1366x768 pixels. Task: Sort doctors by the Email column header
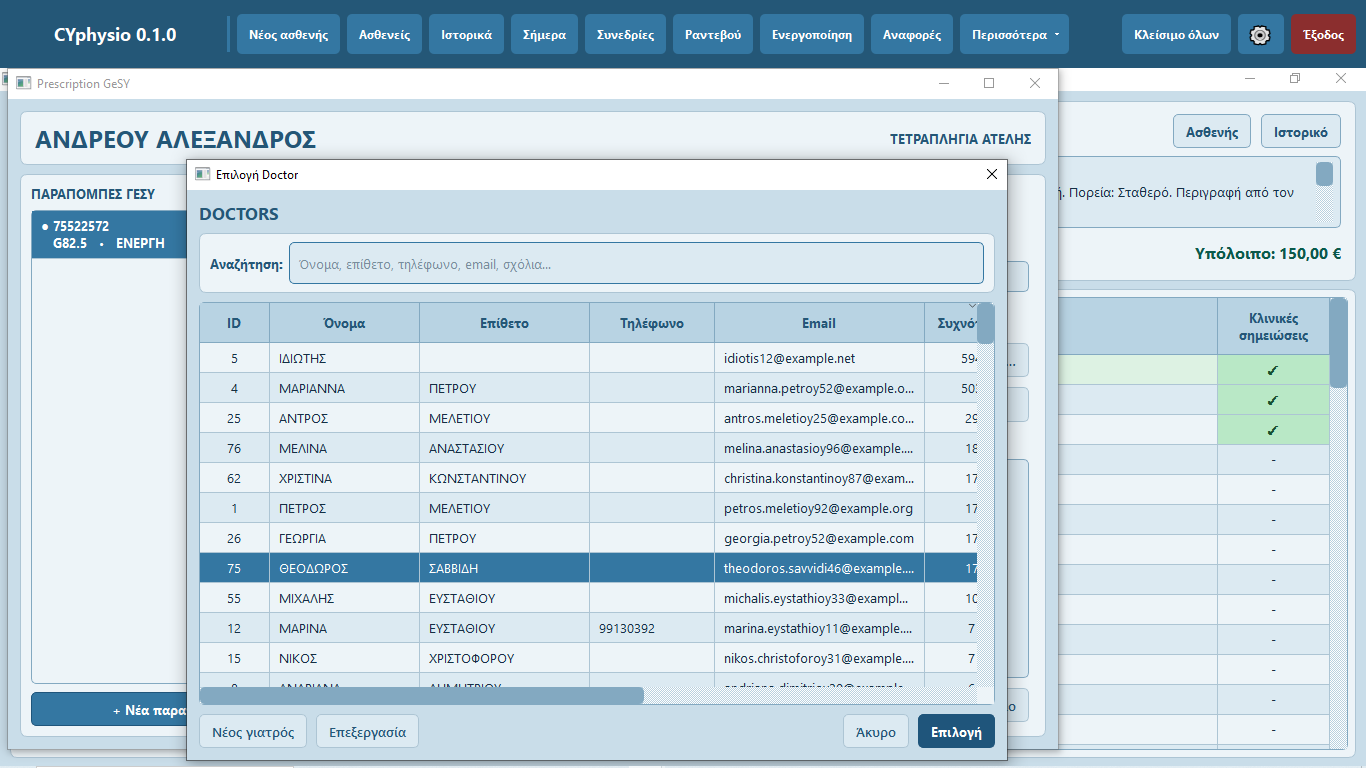(x=819, y=323)
